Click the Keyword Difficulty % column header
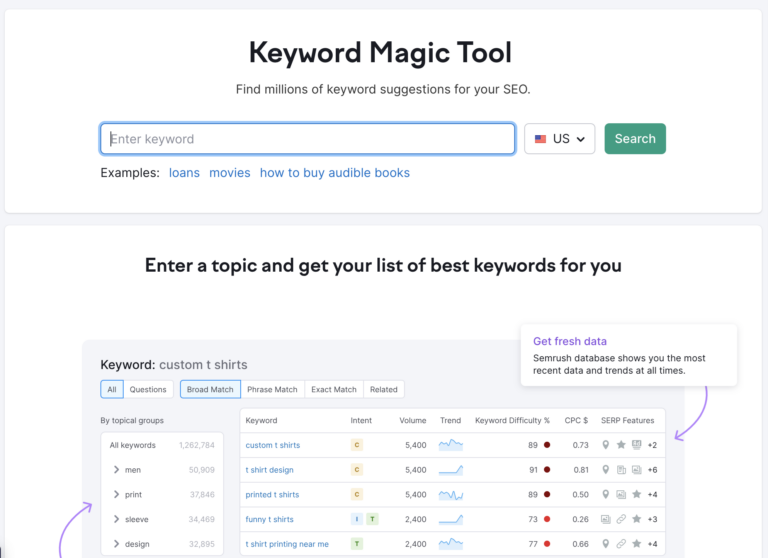Viewport: 768px width, 558px height. (512, 420)
